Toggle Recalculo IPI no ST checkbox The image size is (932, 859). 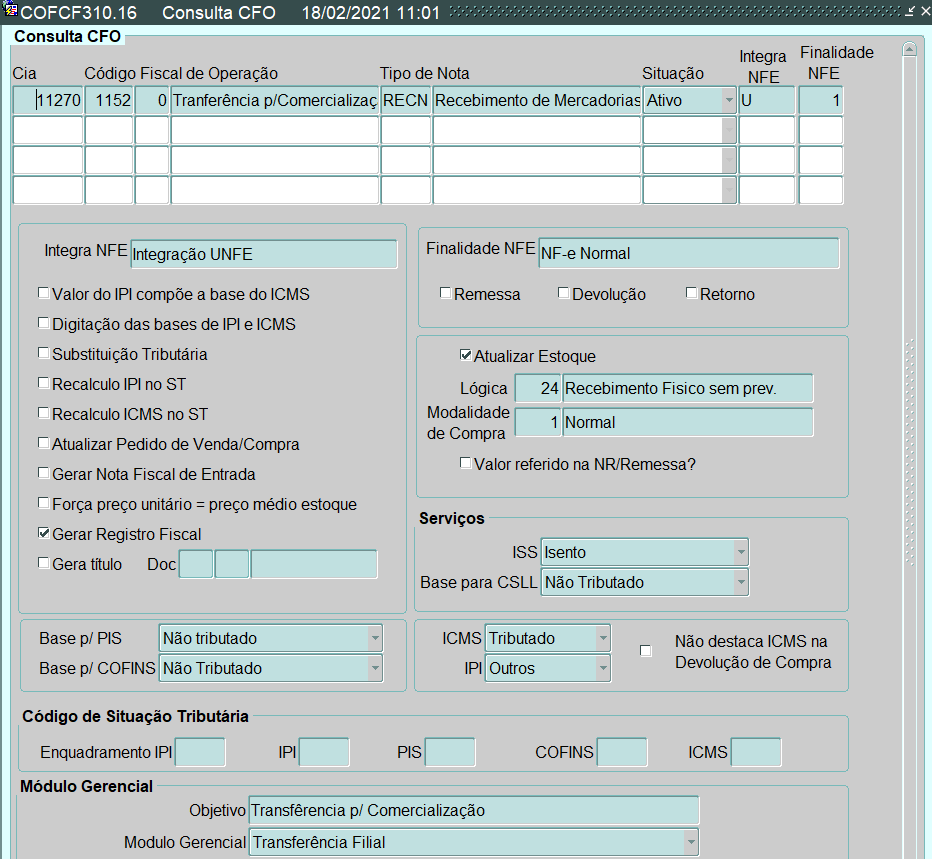click(43, 383)
